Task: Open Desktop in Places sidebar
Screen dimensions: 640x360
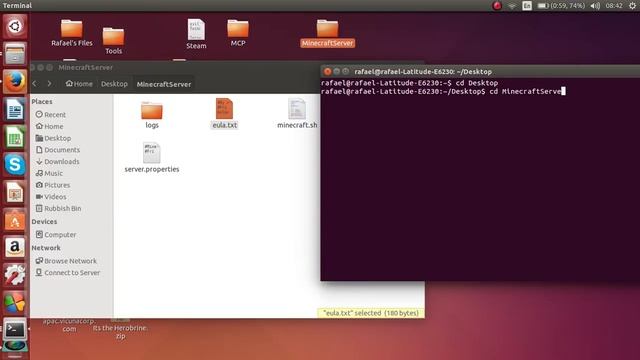Action: coord(53,138)
